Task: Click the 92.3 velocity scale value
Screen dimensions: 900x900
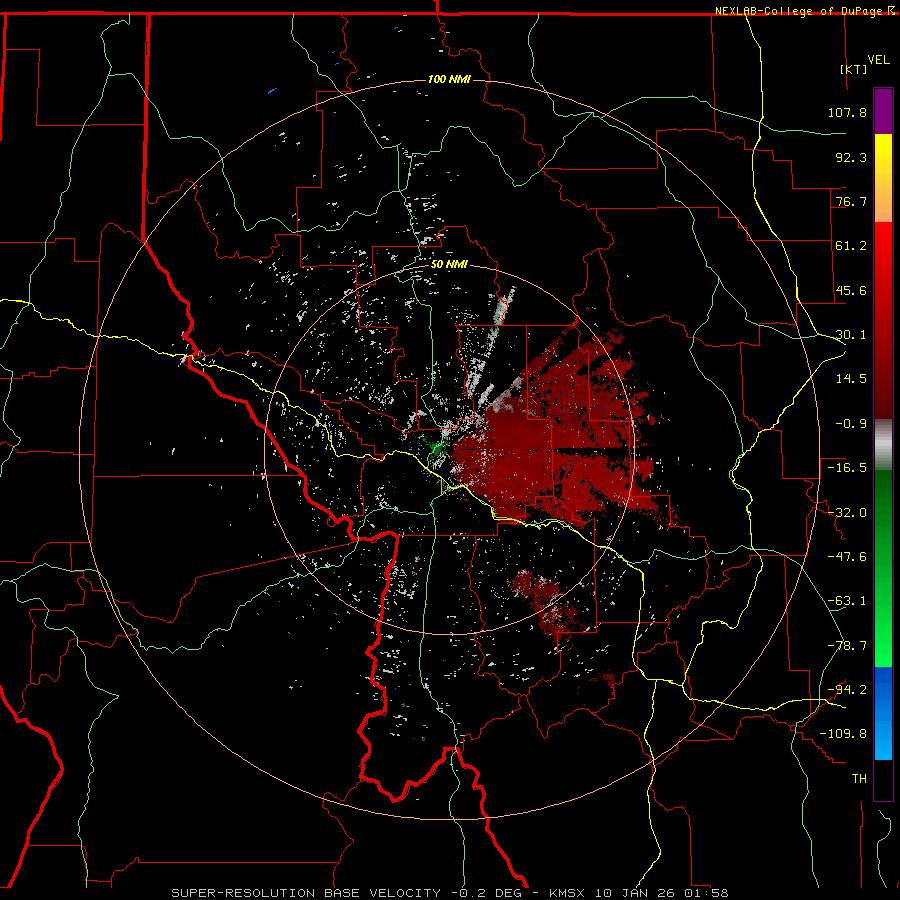Action: (x=851, y=157)
